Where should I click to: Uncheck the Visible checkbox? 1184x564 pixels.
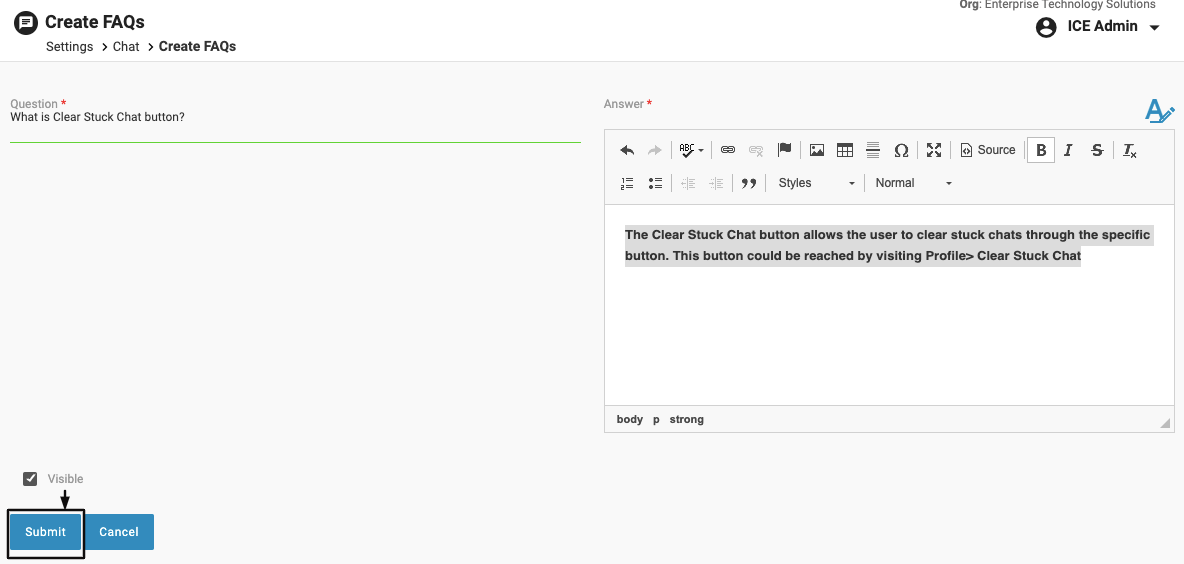tap(30, 479)
